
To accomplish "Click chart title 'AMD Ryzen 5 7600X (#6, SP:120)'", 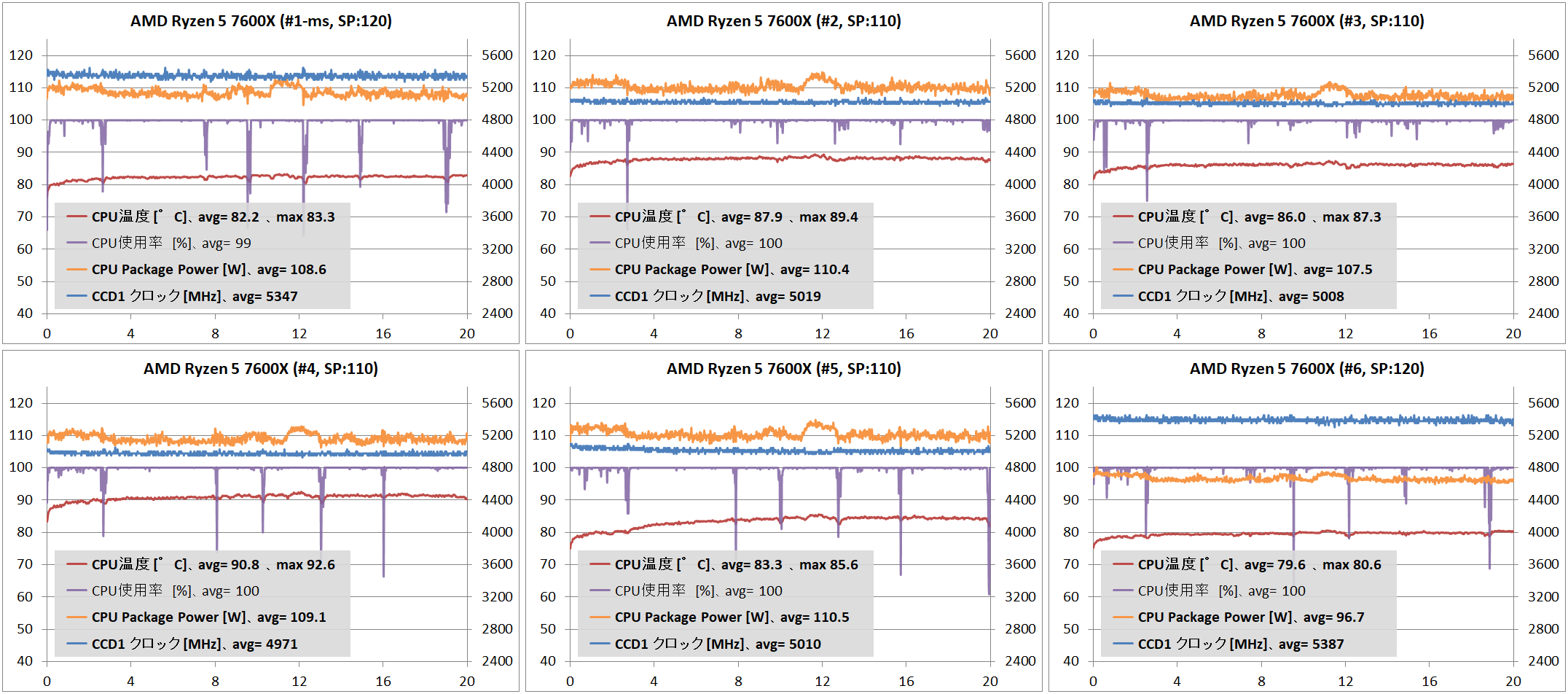I will tap(1307, 369).
